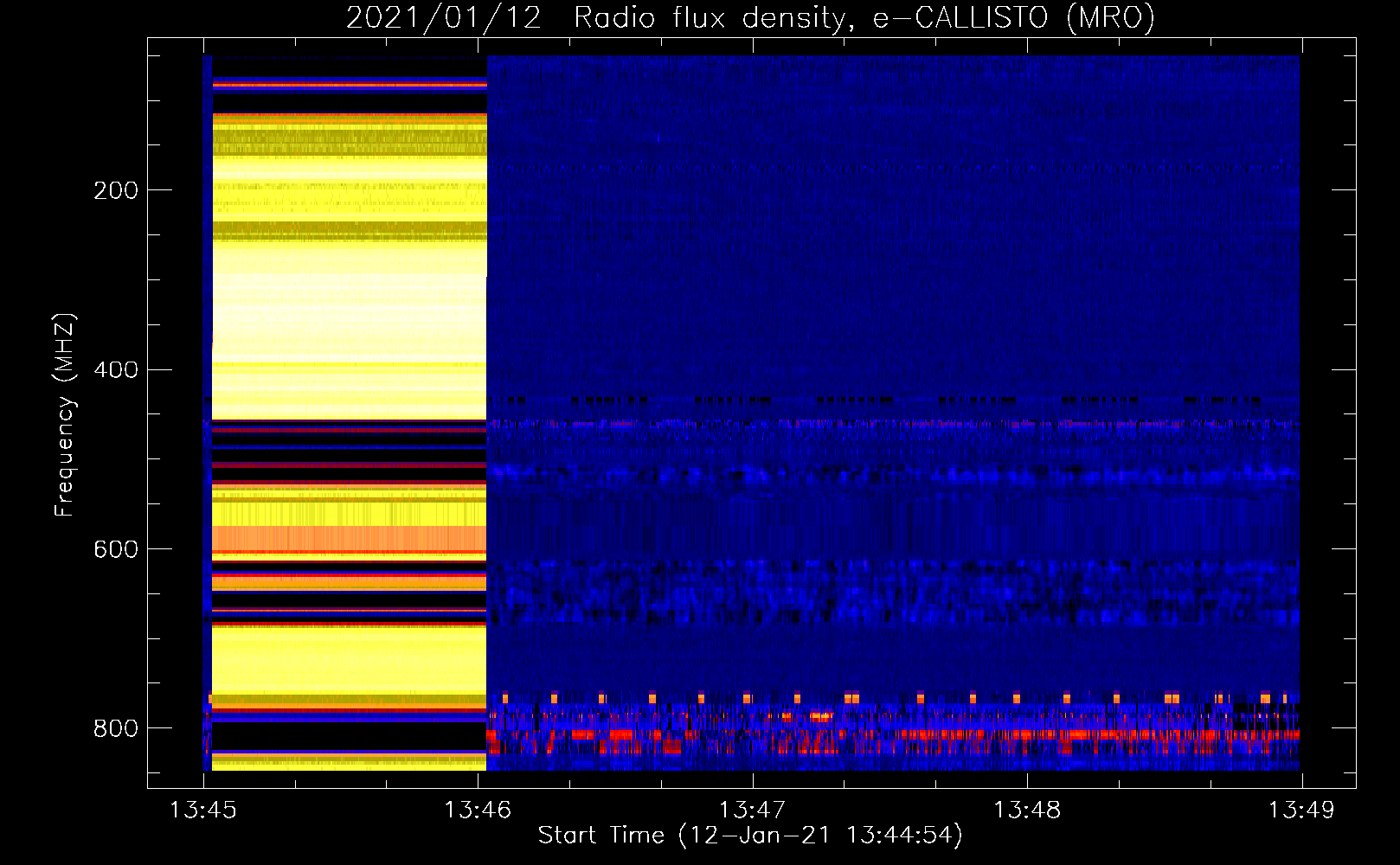
Task: Click the 13:46 time tick label
Action: [x=478, y=811]
